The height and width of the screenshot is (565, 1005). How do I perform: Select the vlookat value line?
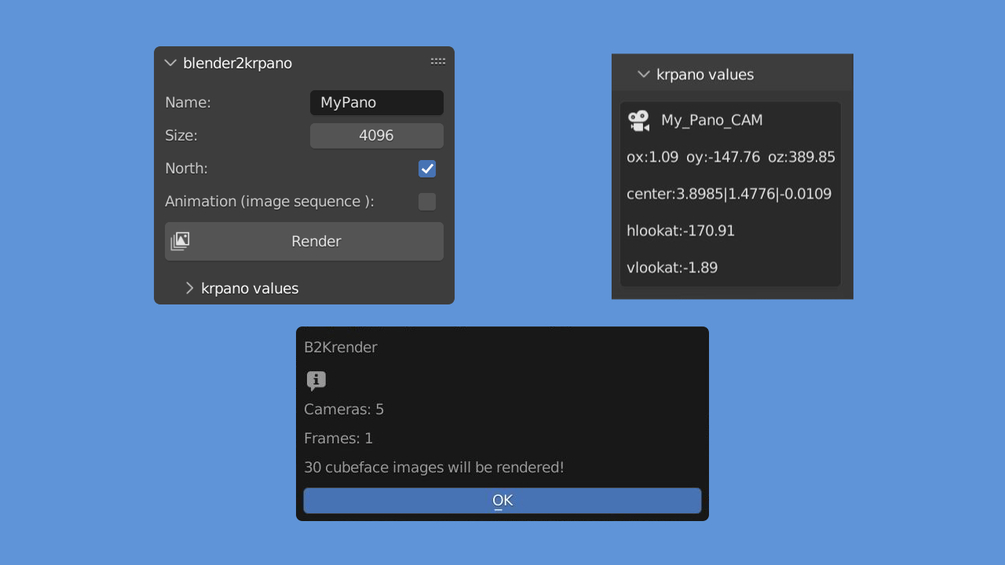click(672, 268)
